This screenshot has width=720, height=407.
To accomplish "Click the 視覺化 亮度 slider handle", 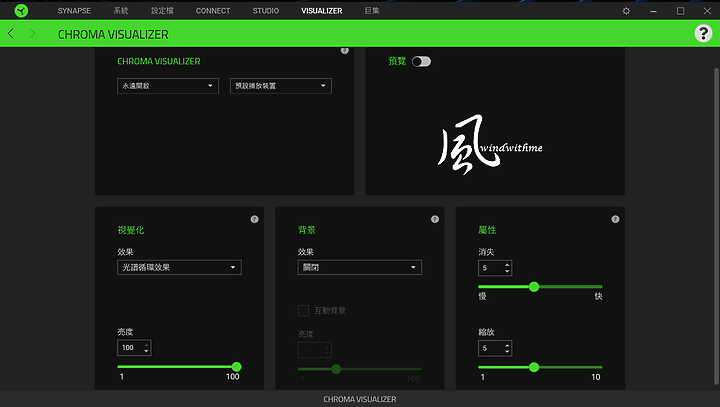I will tap(236, 367).
